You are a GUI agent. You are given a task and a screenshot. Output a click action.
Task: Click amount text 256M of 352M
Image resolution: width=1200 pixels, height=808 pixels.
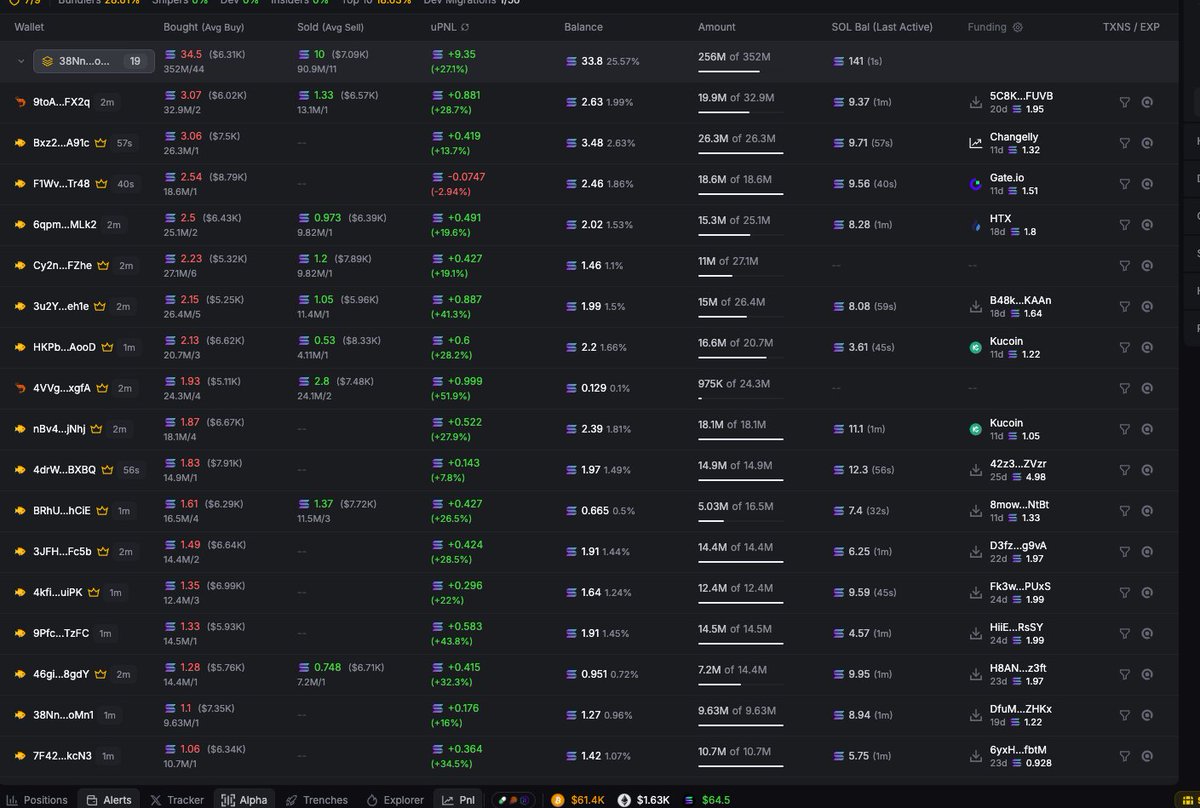pos(736,56)
